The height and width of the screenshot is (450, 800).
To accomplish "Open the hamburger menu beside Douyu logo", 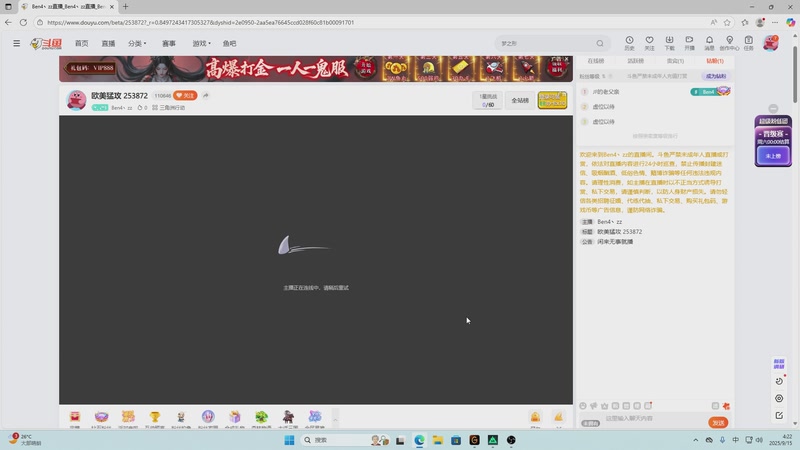I will click(16, 43).
